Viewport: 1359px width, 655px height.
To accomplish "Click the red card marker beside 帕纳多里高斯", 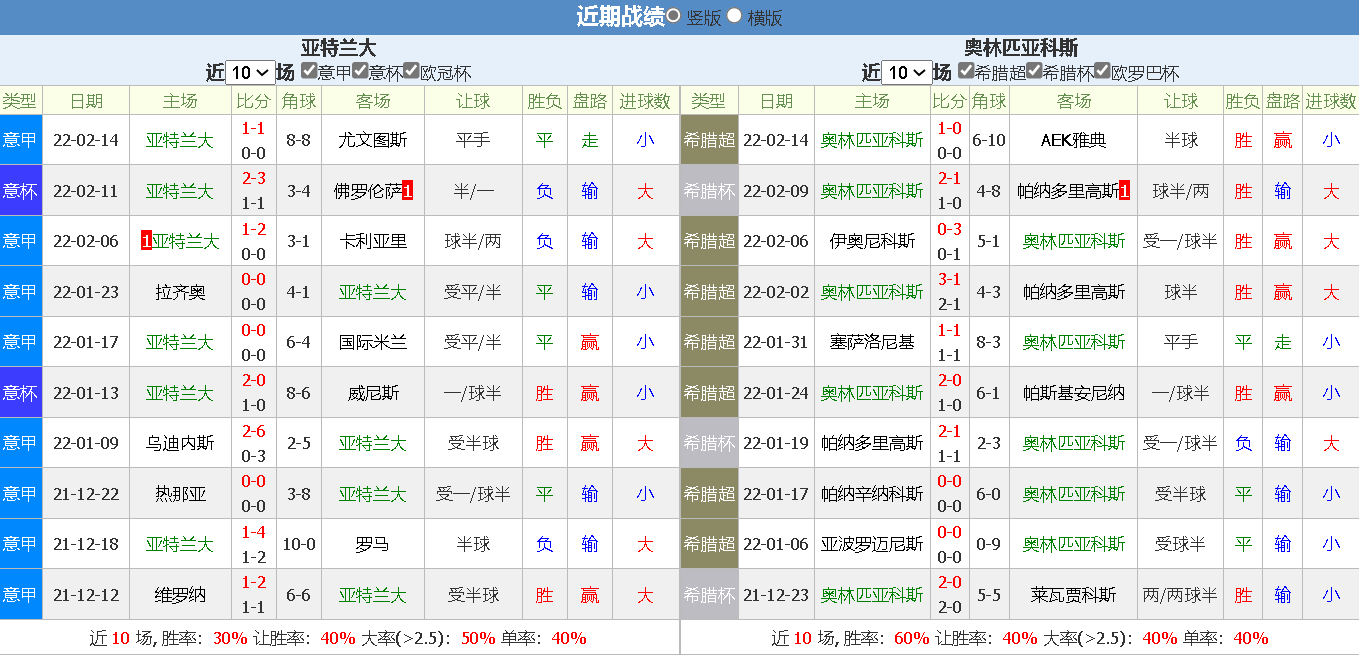I will (x=1125, y=191).
